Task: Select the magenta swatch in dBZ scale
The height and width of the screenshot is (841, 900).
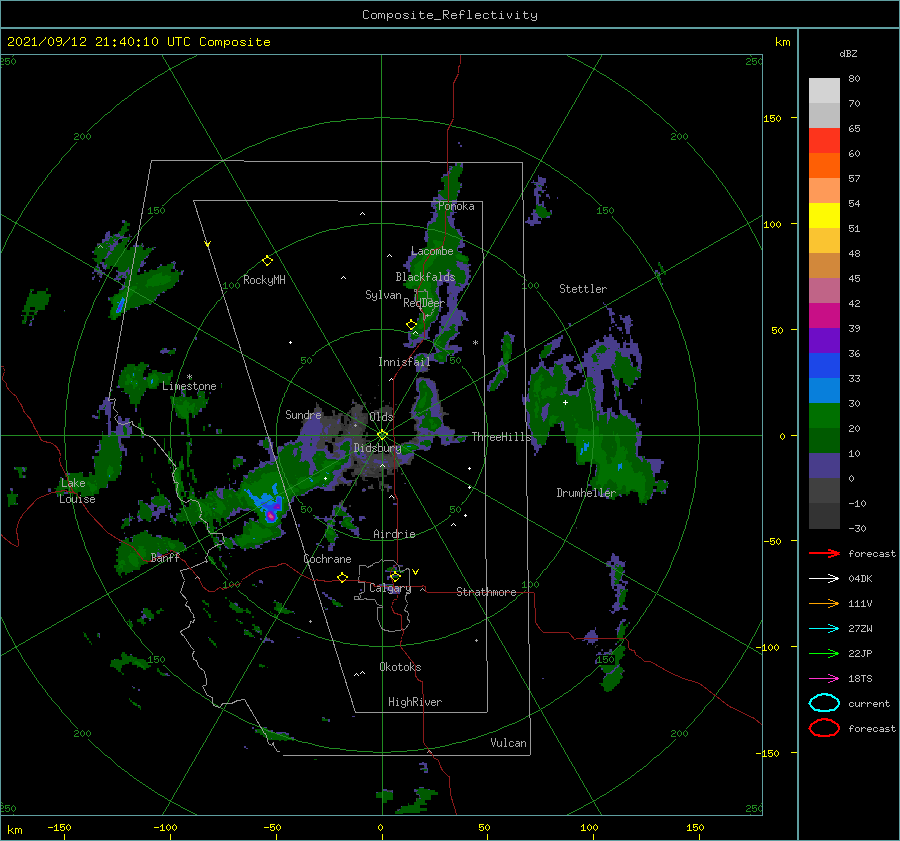Action: pos(824,316)
